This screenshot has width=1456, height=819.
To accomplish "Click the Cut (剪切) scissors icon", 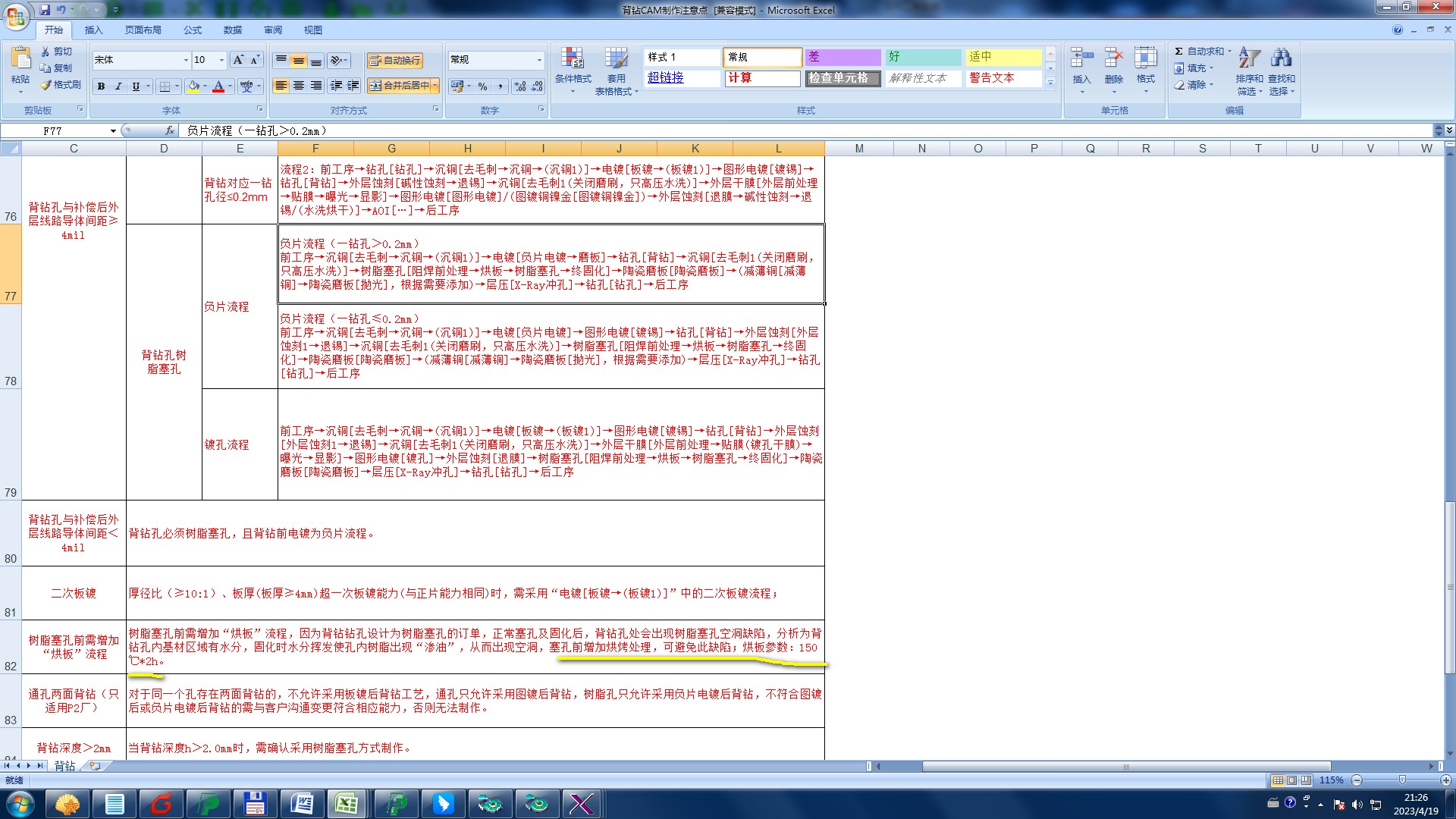I will (x=45, y=52).
